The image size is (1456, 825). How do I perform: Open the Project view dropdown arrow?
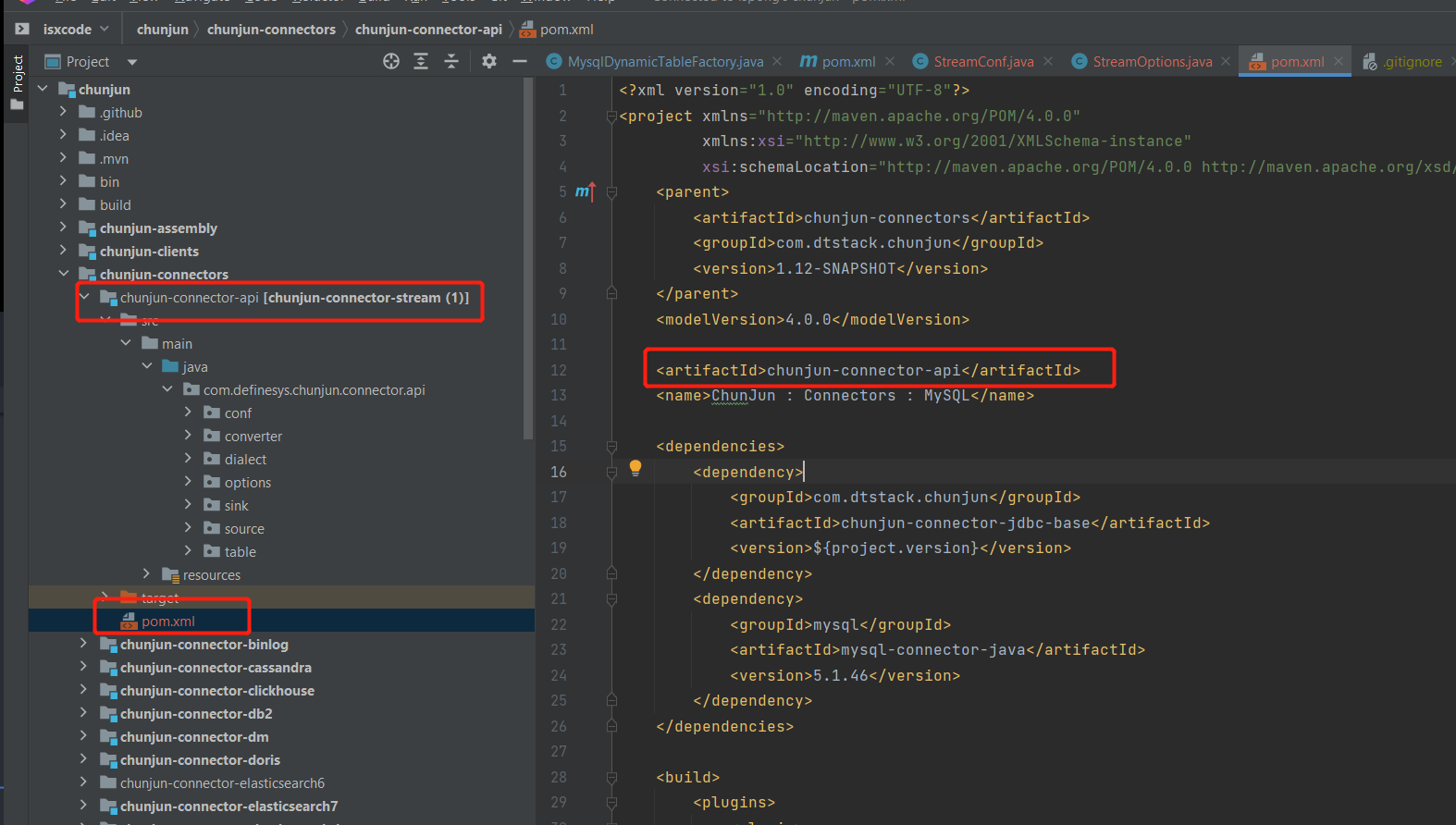click(x=132, y=62)
